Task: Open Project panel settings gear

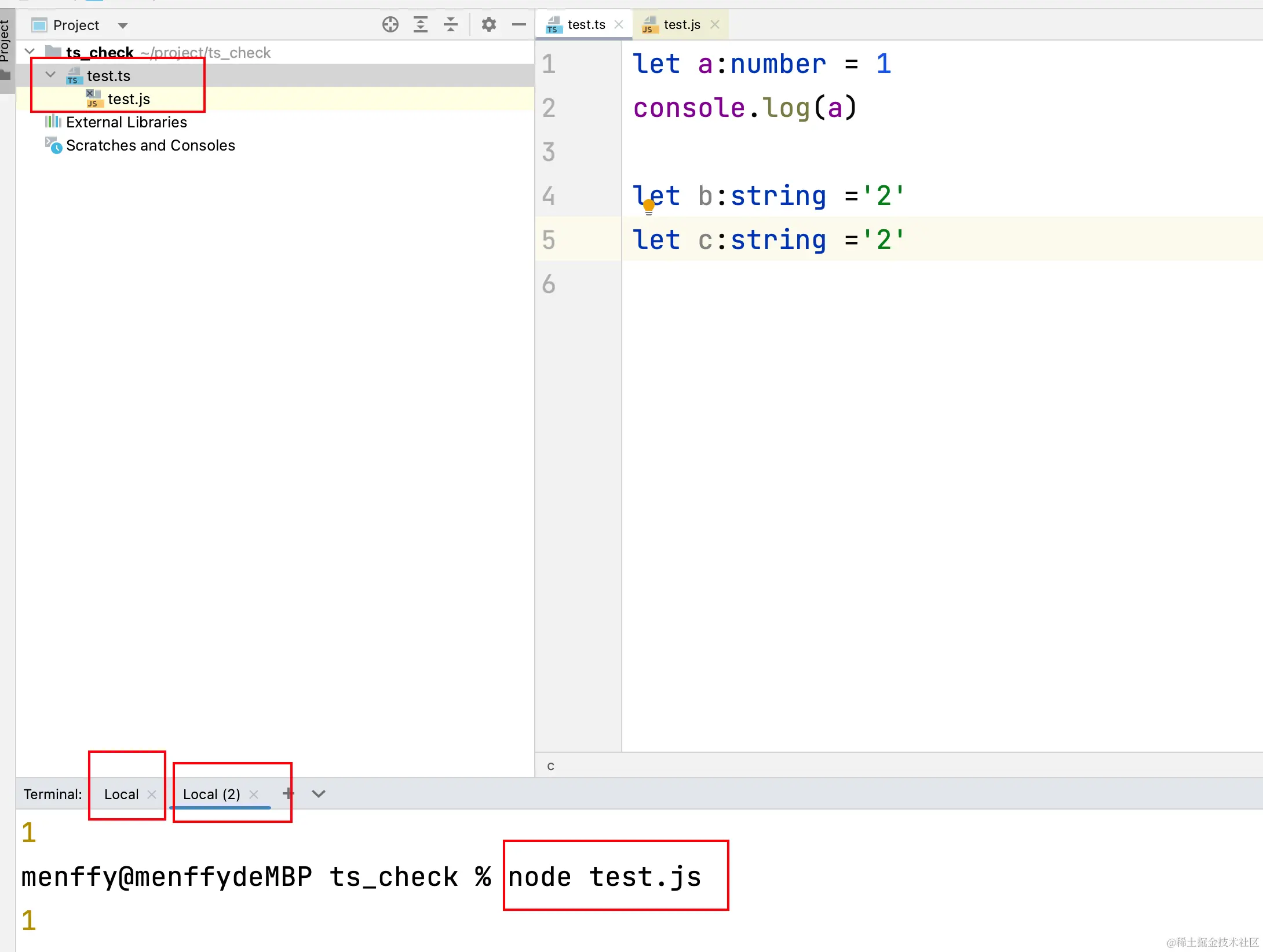Action: pos(489,25)
